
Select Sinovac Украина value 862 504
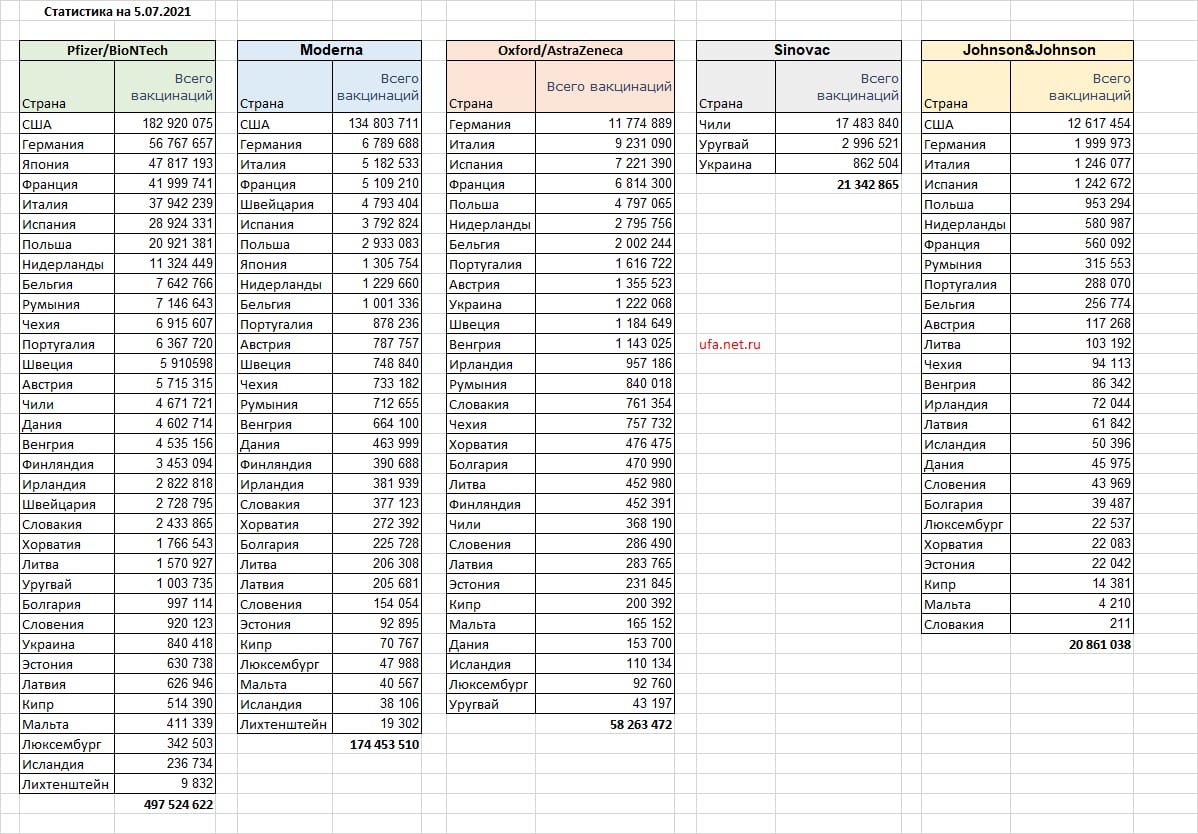click(x=838, y=163)
